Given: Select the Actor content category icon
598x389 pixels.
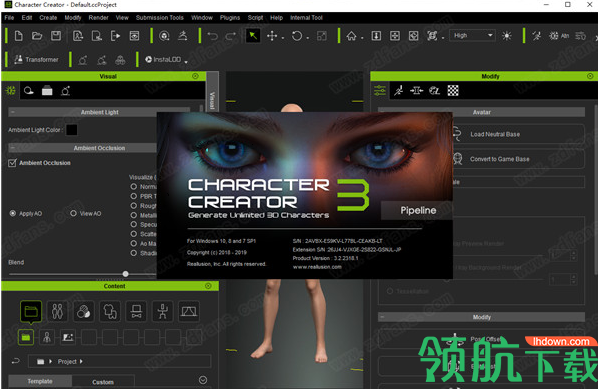Looking at the screenshot, I should (x=57, y=312).
